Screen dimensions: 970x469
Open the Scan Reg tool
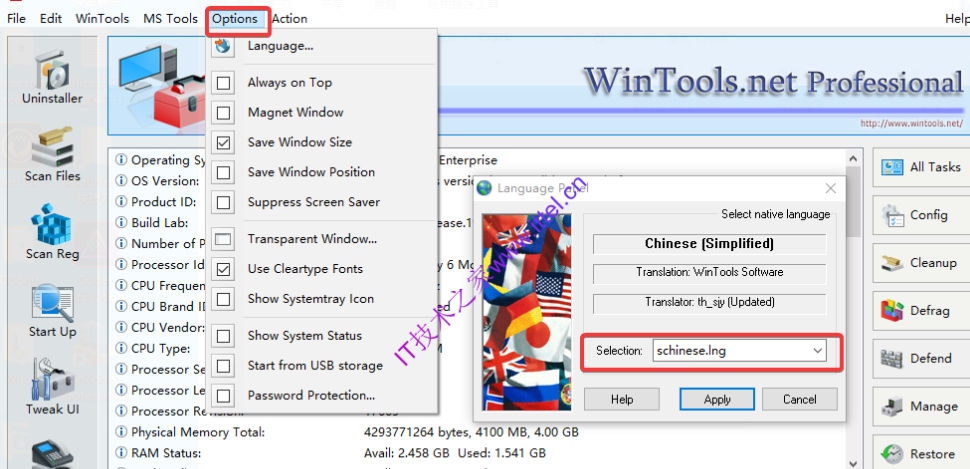click(52, 232)
